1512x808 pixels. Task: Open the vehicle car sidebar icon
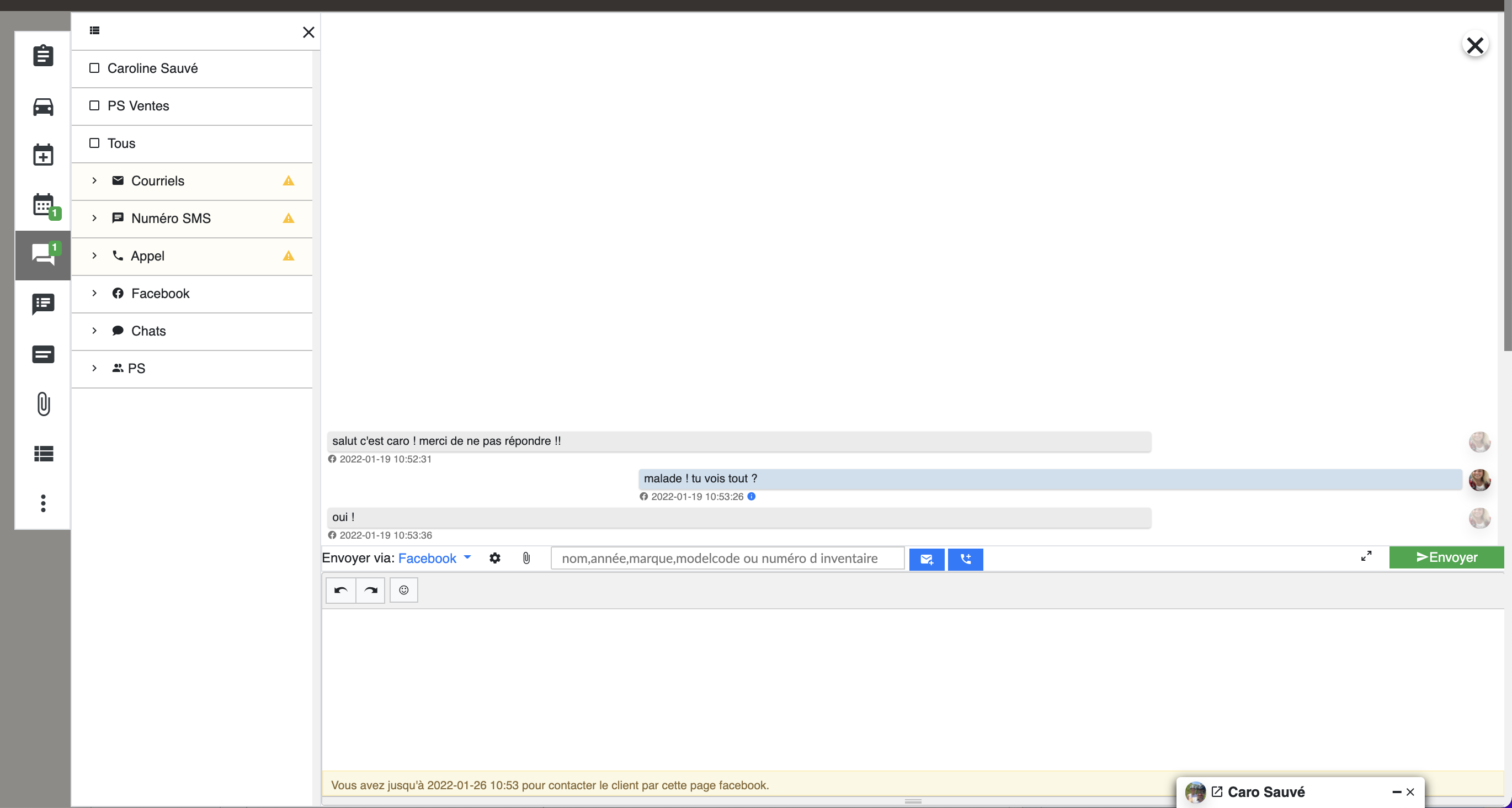click(x=43, y=107)
